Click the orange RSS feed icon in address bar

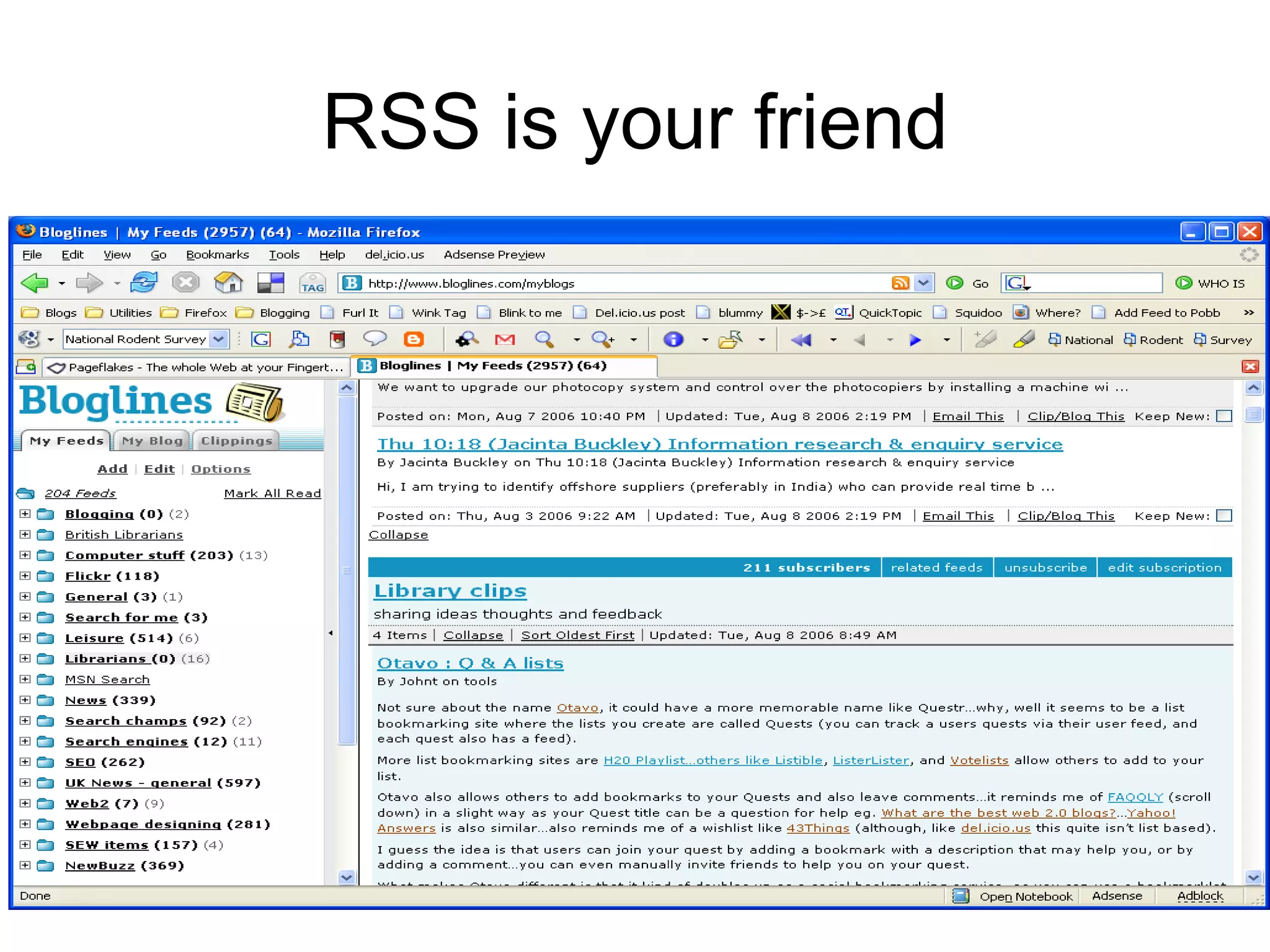point(900,283)
